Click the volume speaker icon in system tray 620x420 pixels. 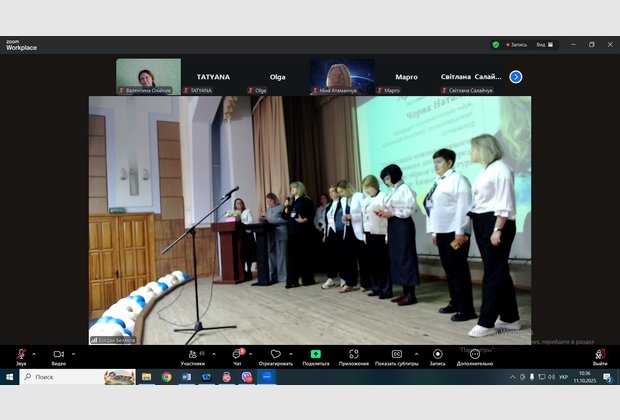552,377
